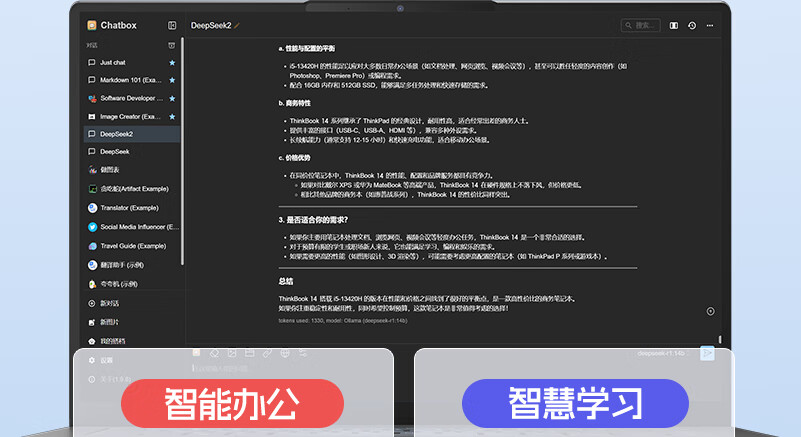Viewport: 801px width, 437px height.
Task: Open the 翻译助手 (示例) conversation
Action: 132,265
